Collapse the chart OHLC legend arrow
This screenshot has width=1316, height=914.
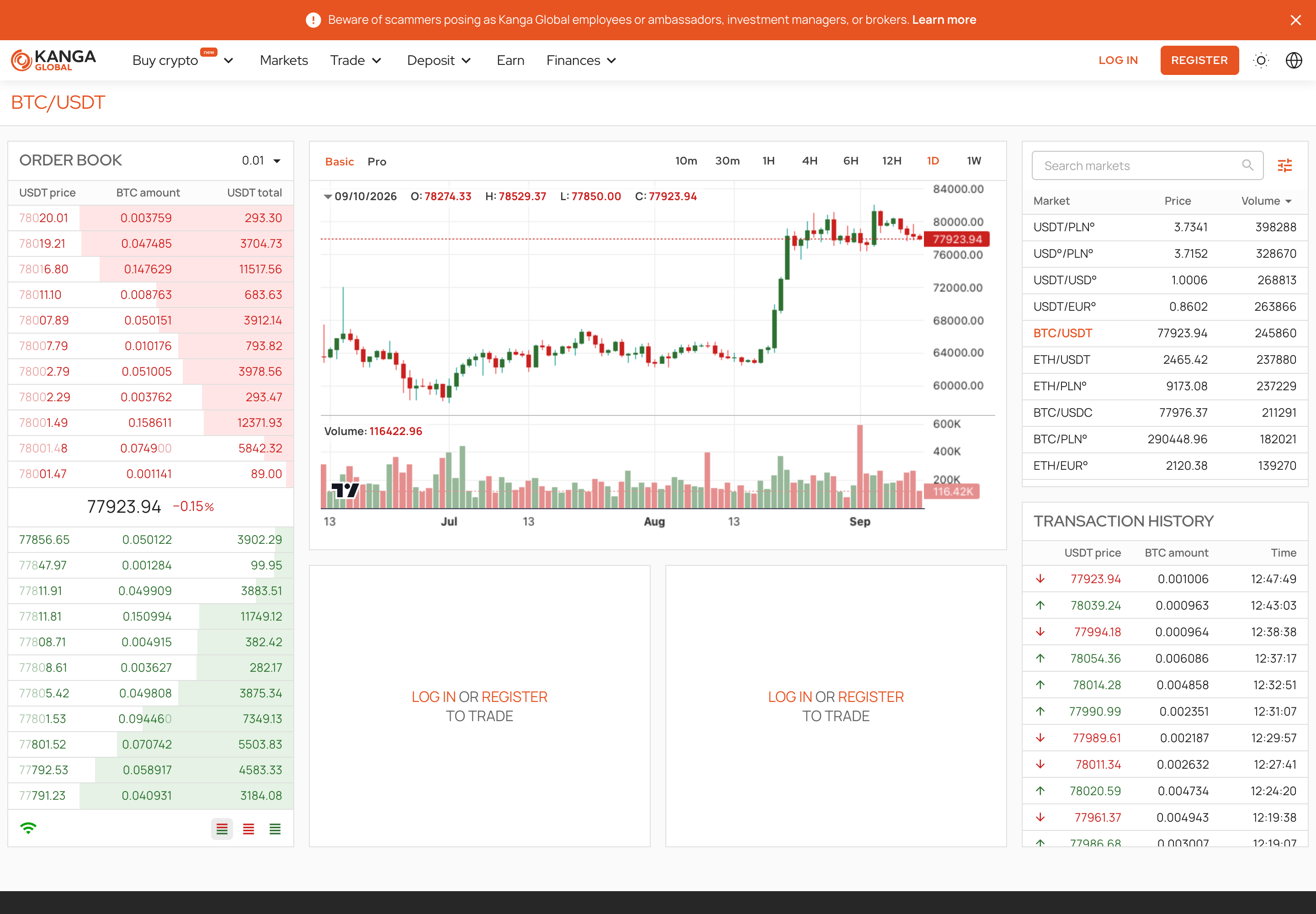point(328,197)
